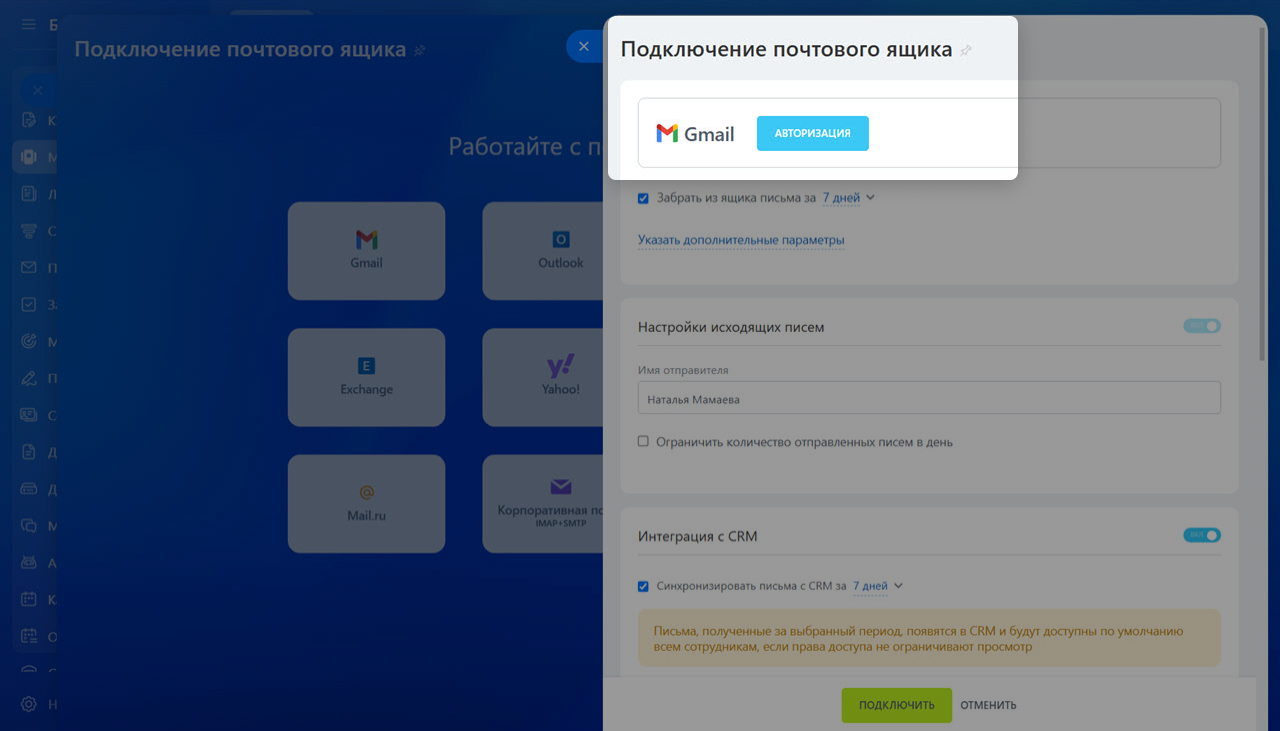Click the Настройки исходящих писем section heading
Screen dimensions: 1280x731
731,327
